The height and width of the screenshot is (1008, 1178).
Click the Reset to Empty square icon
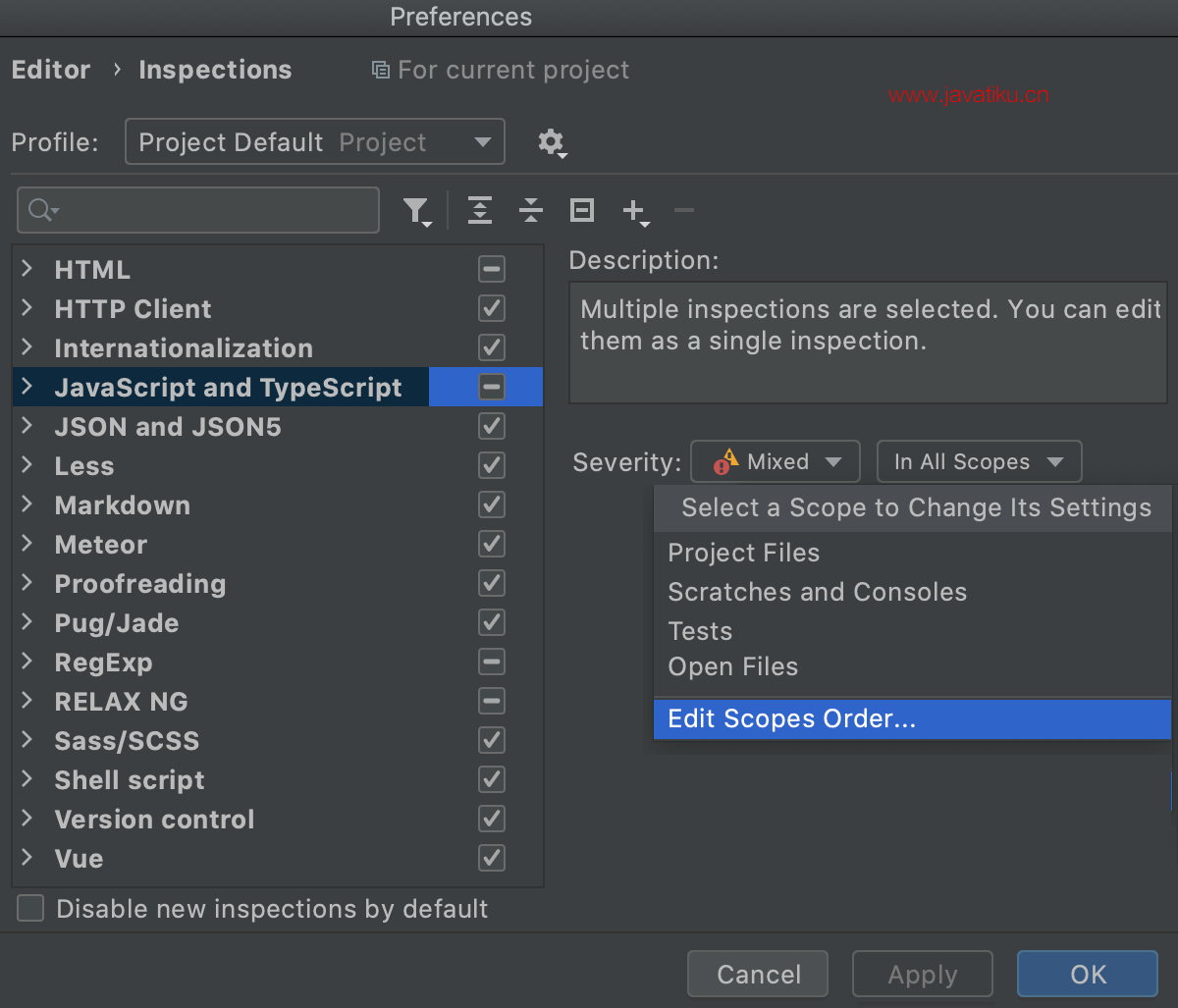click(x=582, y=210)
